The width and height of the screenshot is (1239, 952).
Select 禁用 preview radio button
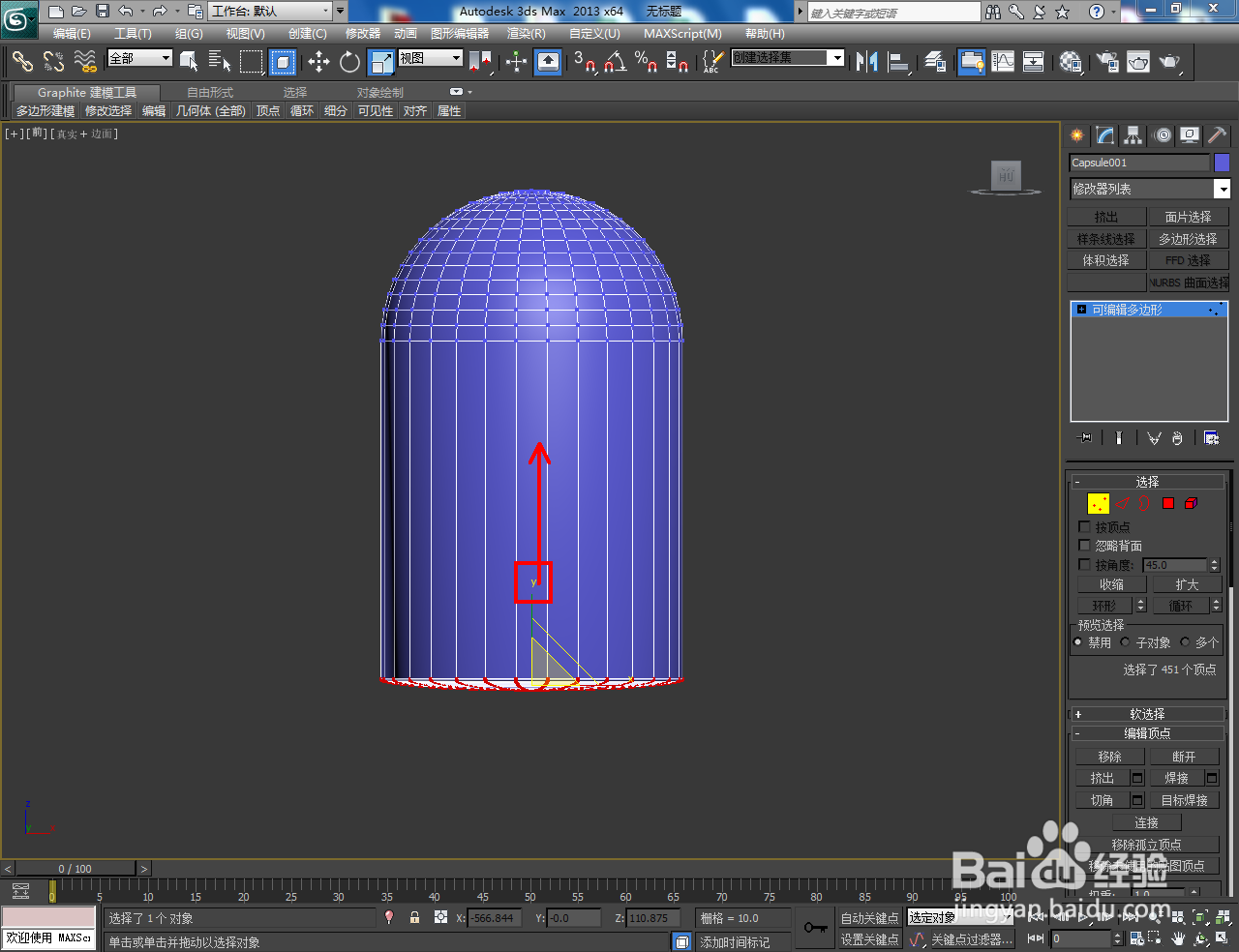click(1078, 642)
